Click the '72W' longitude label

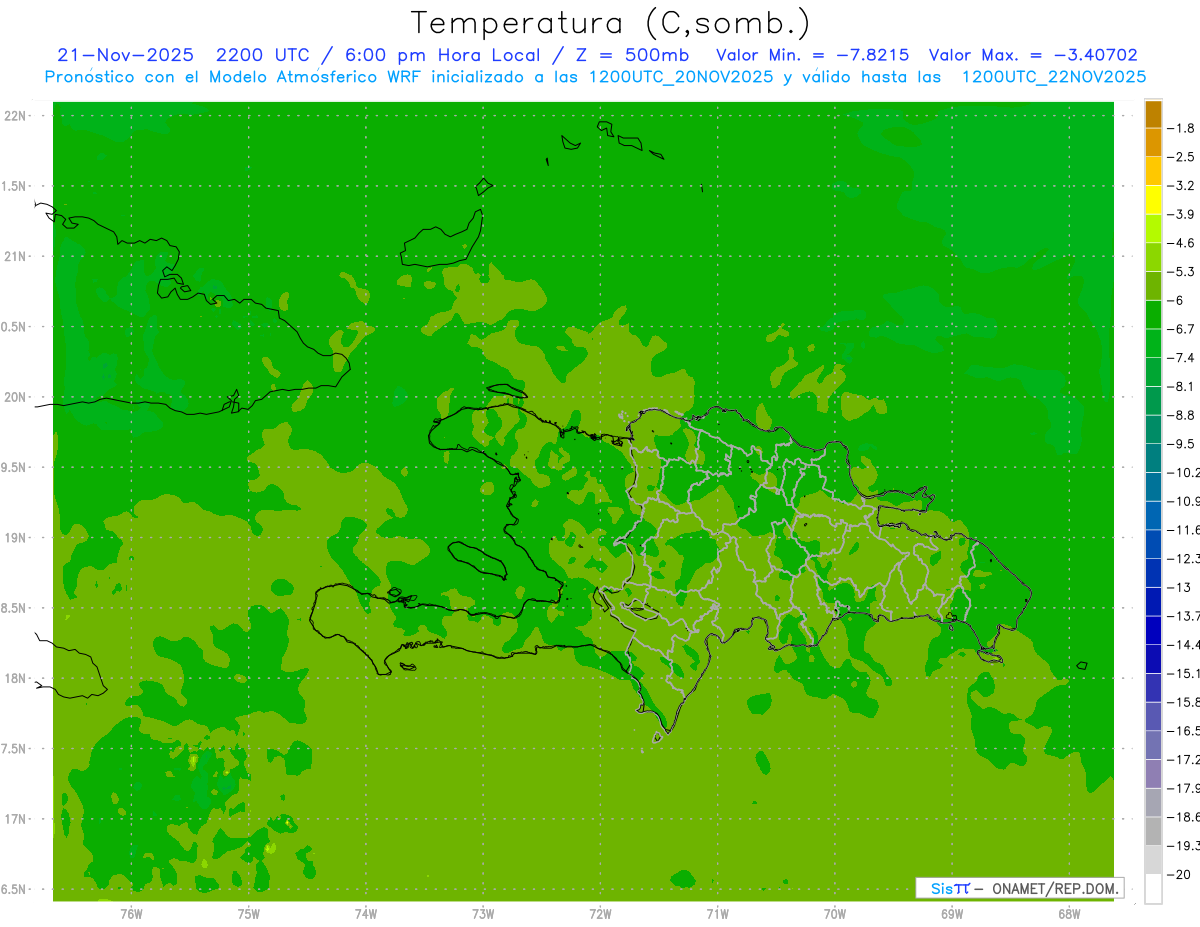tap(601, 914)
